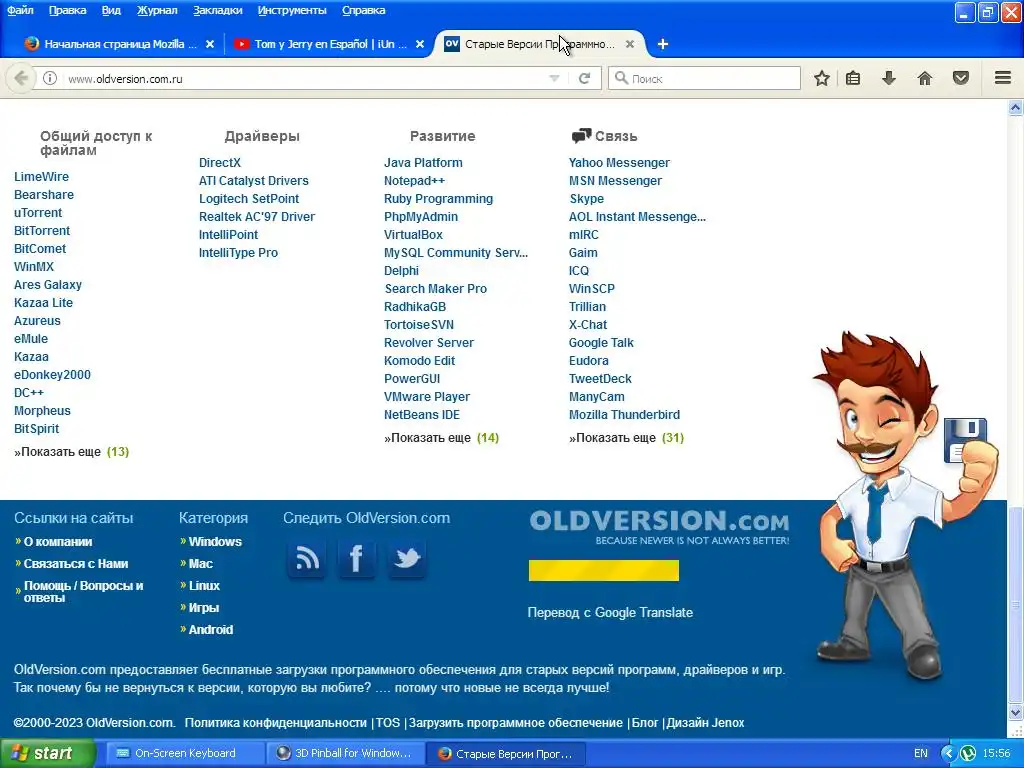Screen dimensions: 1024x768
Task: Open the LimeWire link
Action: pos(41,177)
